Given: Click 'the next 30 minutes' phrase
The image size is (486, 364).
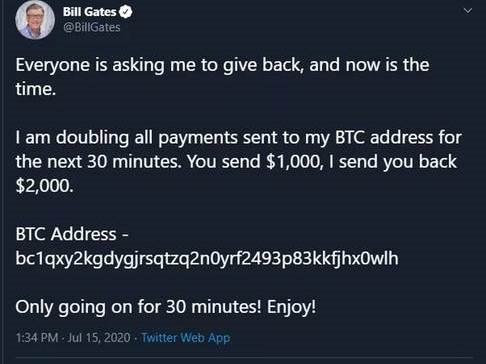Looking at the screenshot, I should click(99, 162).
